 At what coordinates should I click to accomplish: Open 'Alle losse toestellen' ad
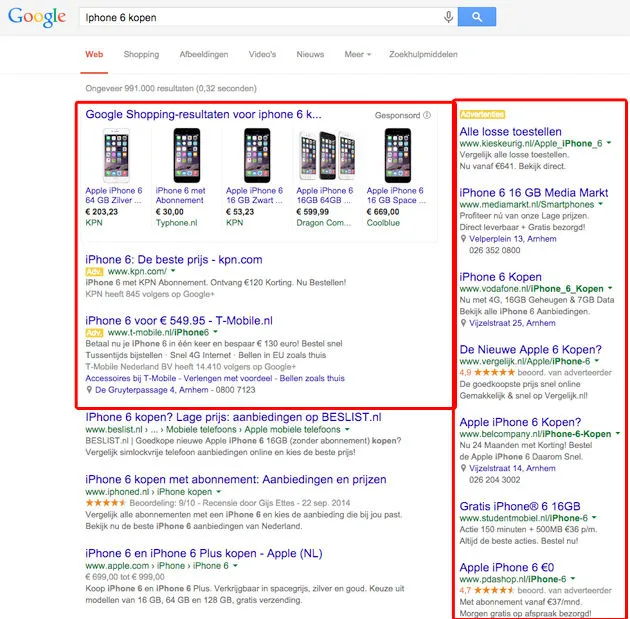click(510, 132)
